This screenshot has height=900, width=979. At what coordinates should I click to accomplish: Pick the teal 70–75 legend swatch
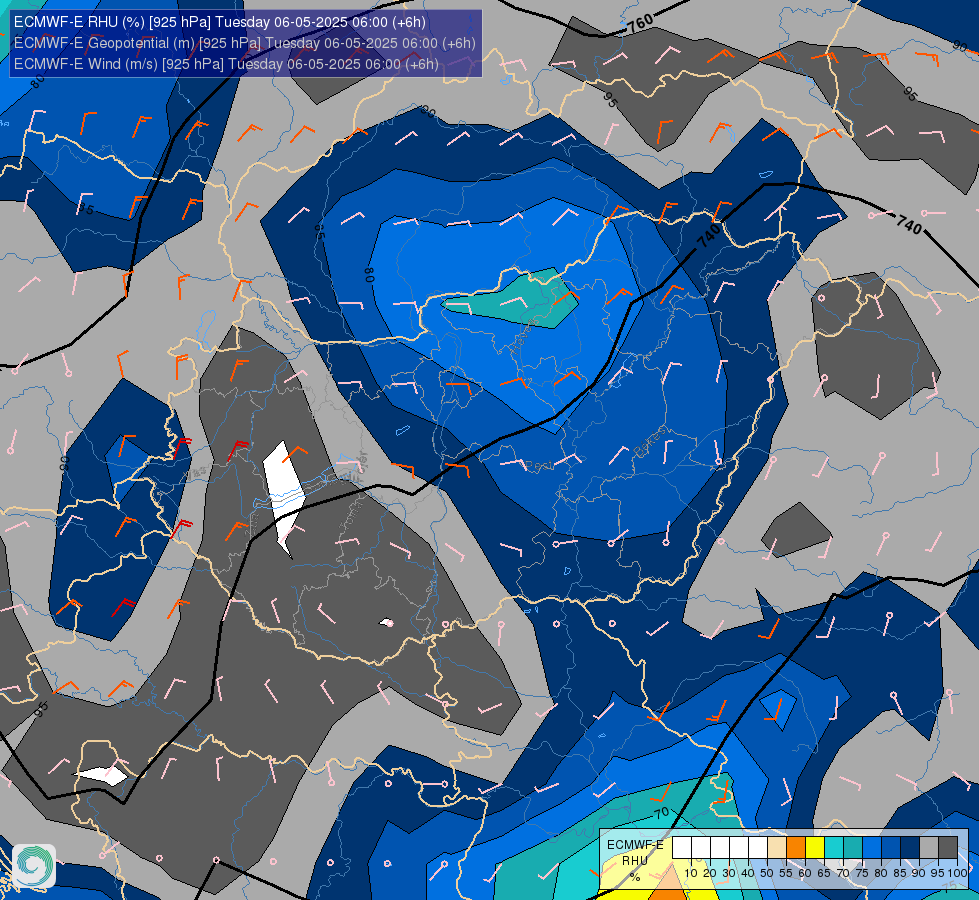coord(853,847)
